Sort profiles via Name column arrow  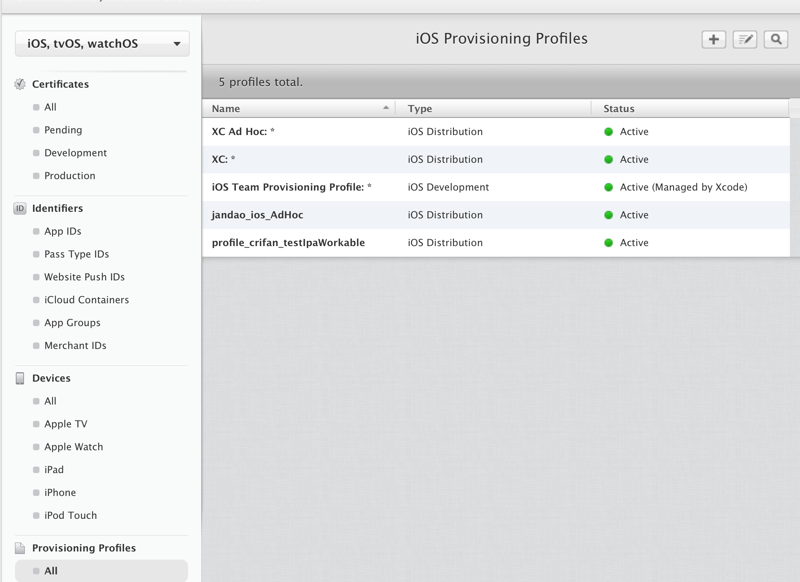click(x=386, y=108)
